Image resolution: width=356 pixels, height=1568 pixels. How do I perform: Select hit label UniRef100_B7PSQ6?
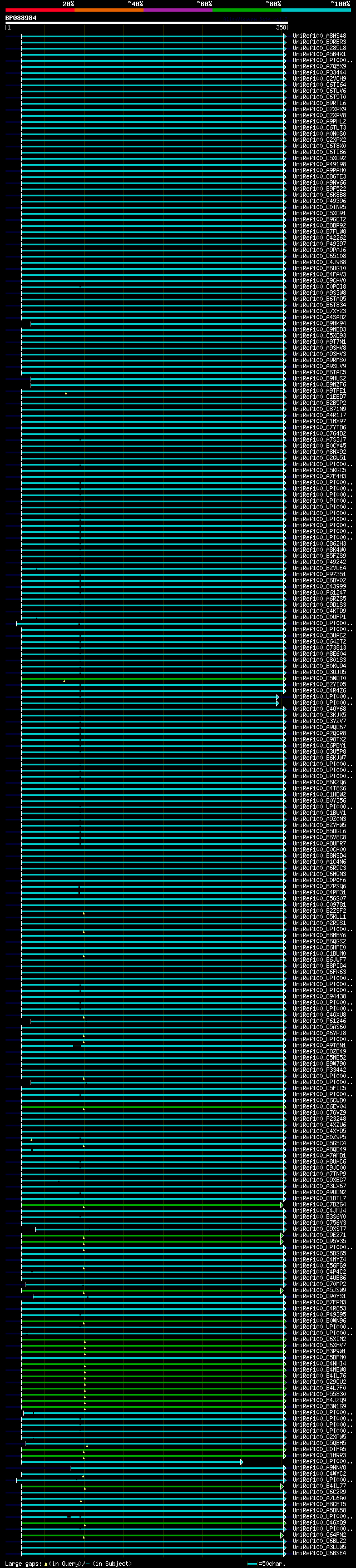319,886
